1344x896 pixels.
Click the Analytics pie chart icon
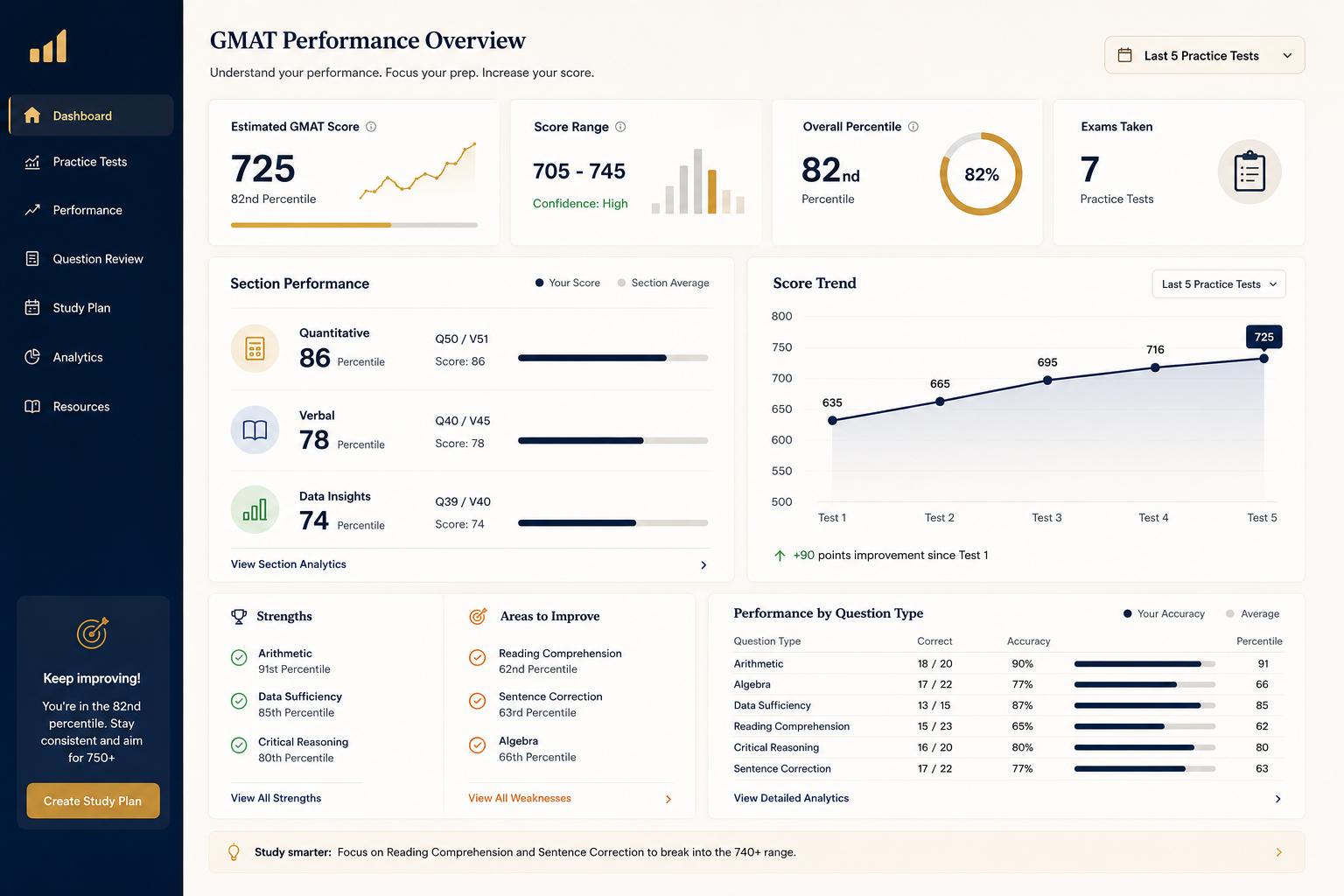click(x=32, y=357)
